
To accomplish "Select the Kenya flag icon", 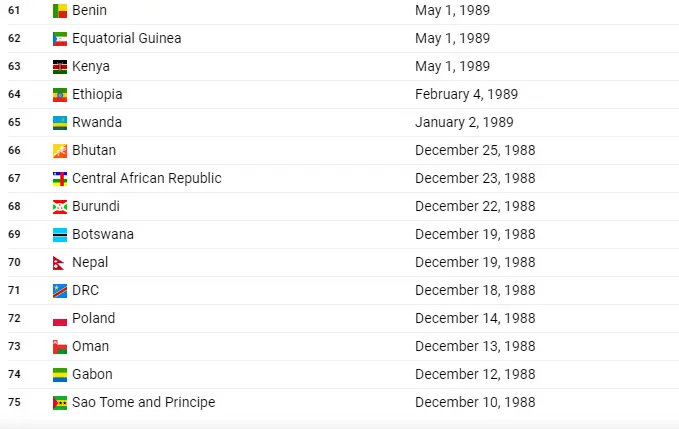I will coord(60,67).
